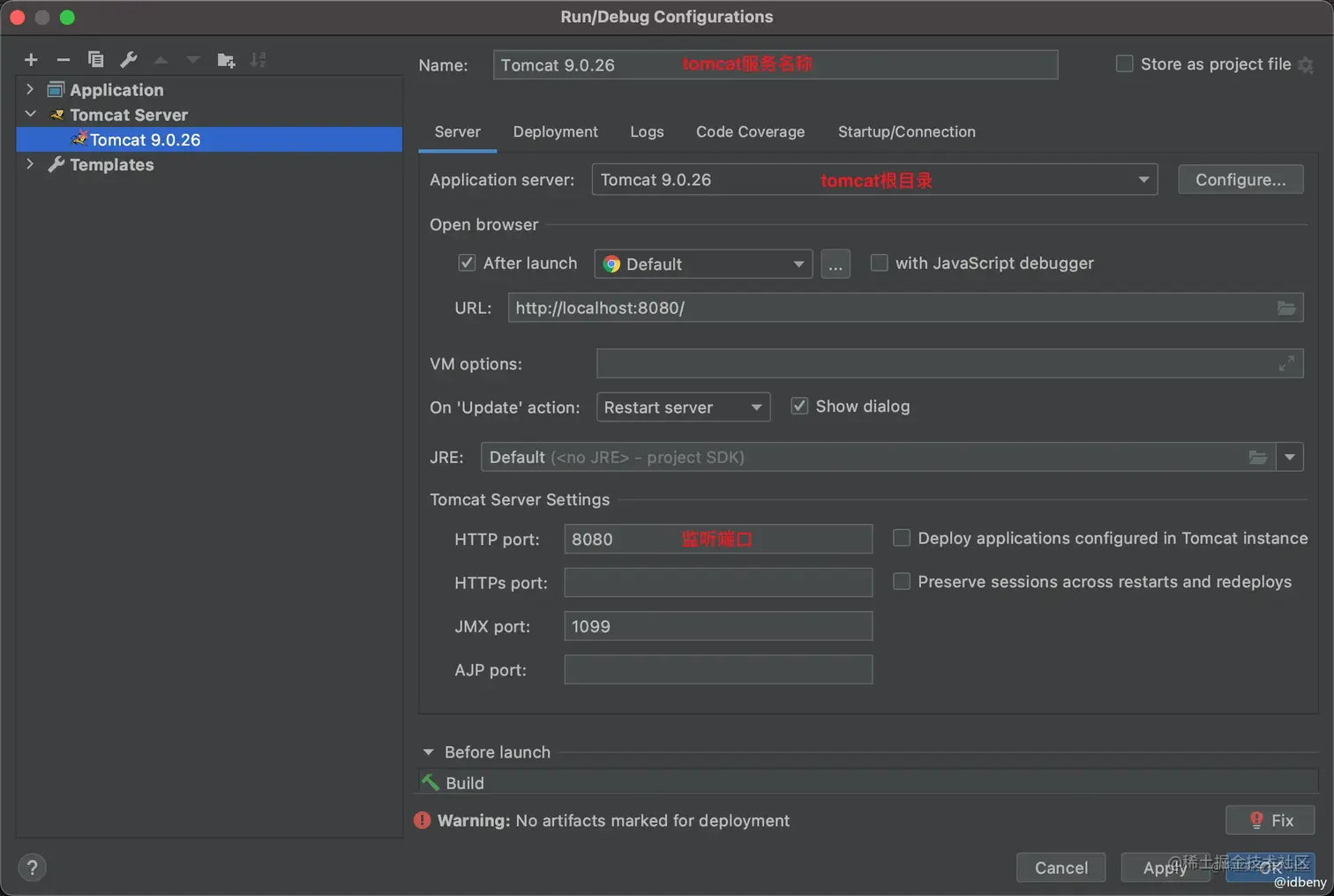This screenshot has height=896, width=1334.
Task: Browse for URL with folder icon
Action: click(x=1286, y=308)
